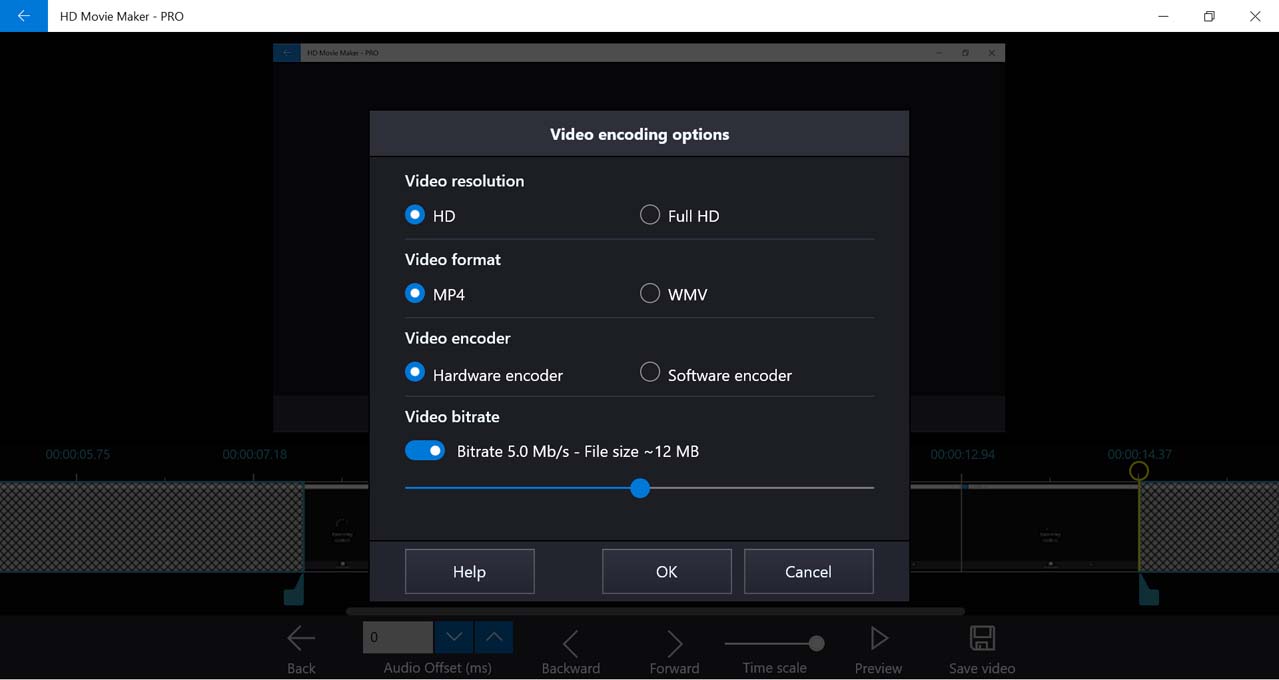Viewport: 1279px width, 680px height.
Task: Decrease audio offset with down arrow
Action: click(x=454, y=637)
